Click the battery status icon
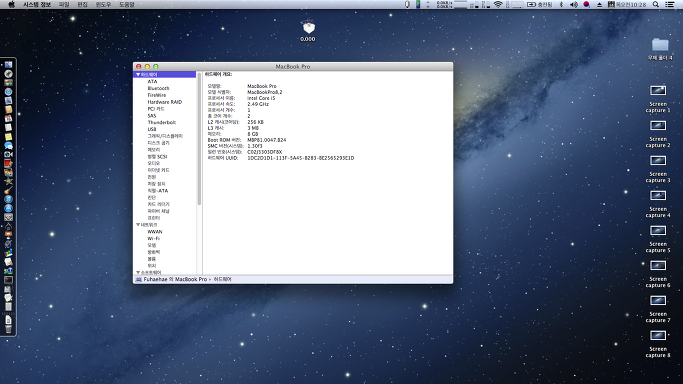The height and width of the screenshot is (384, 683). pyautogui.click(x=531, y=4)
